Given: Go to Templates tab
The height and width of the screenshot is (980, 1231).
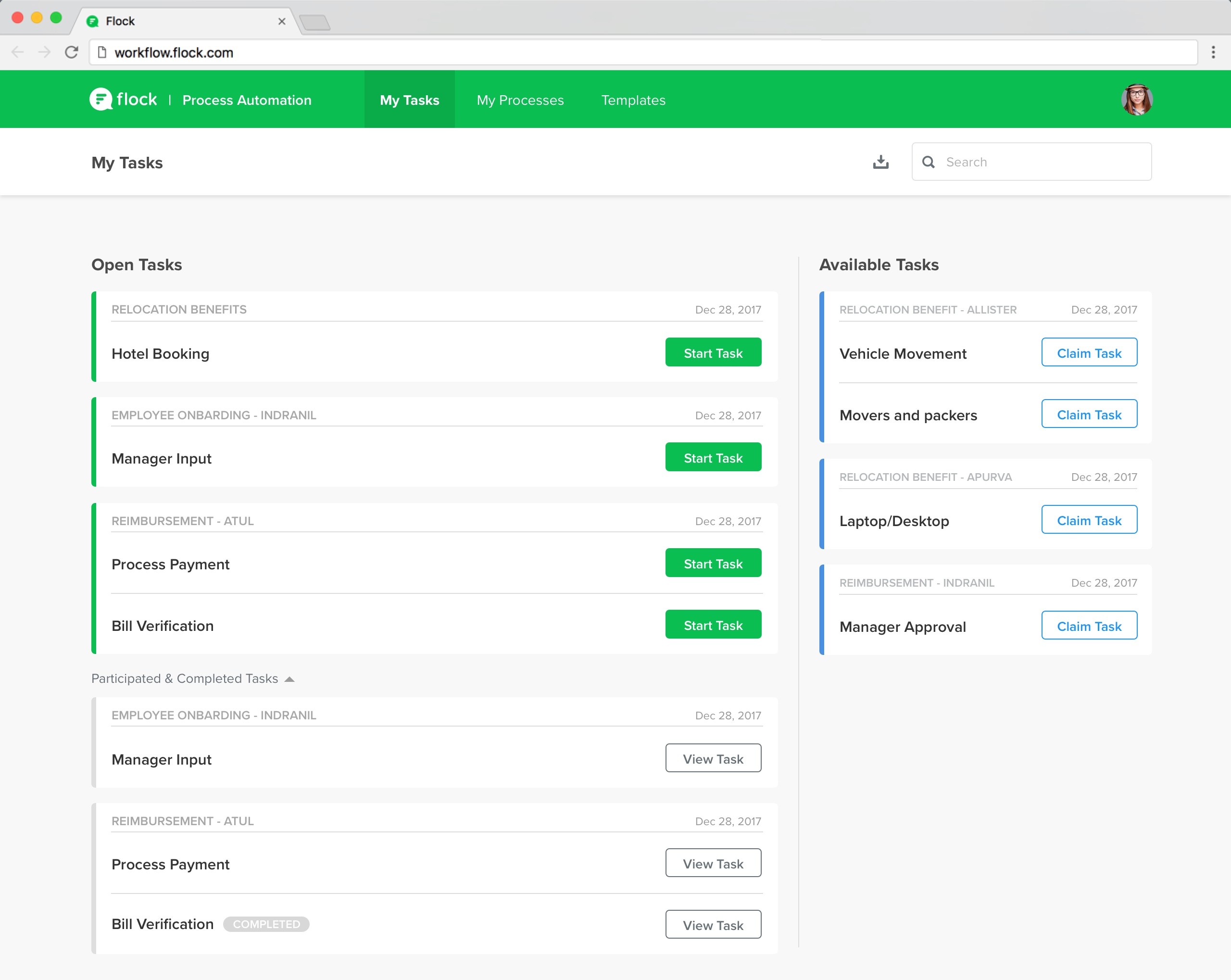Looking at the screenshot, I should pos(633,100).
